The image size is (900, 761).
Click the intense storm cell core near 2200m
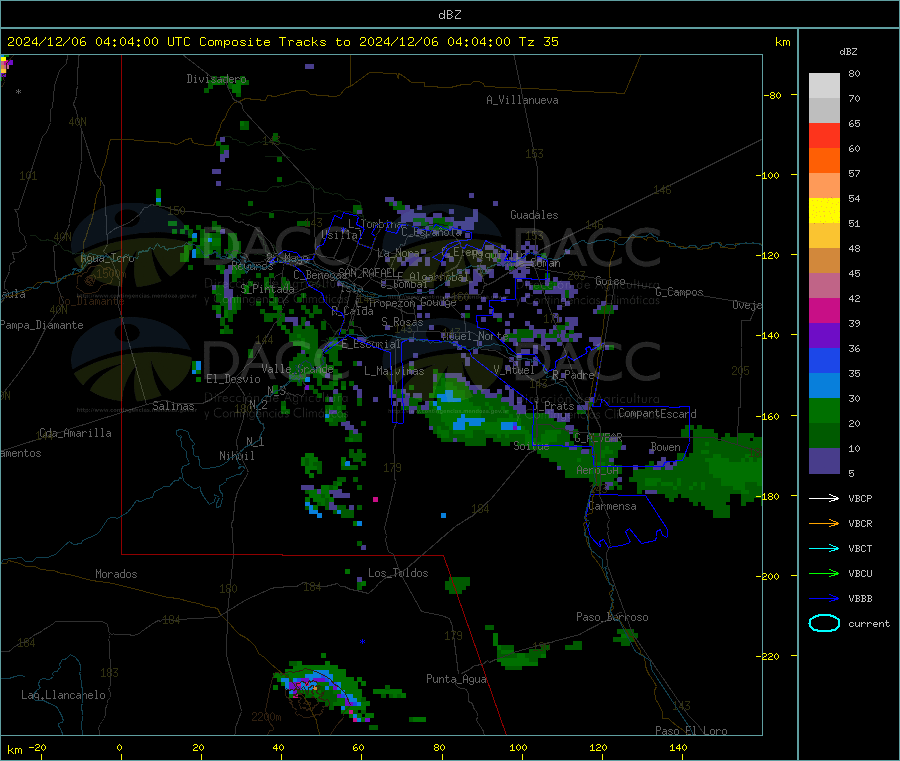[x=305, y=685]
